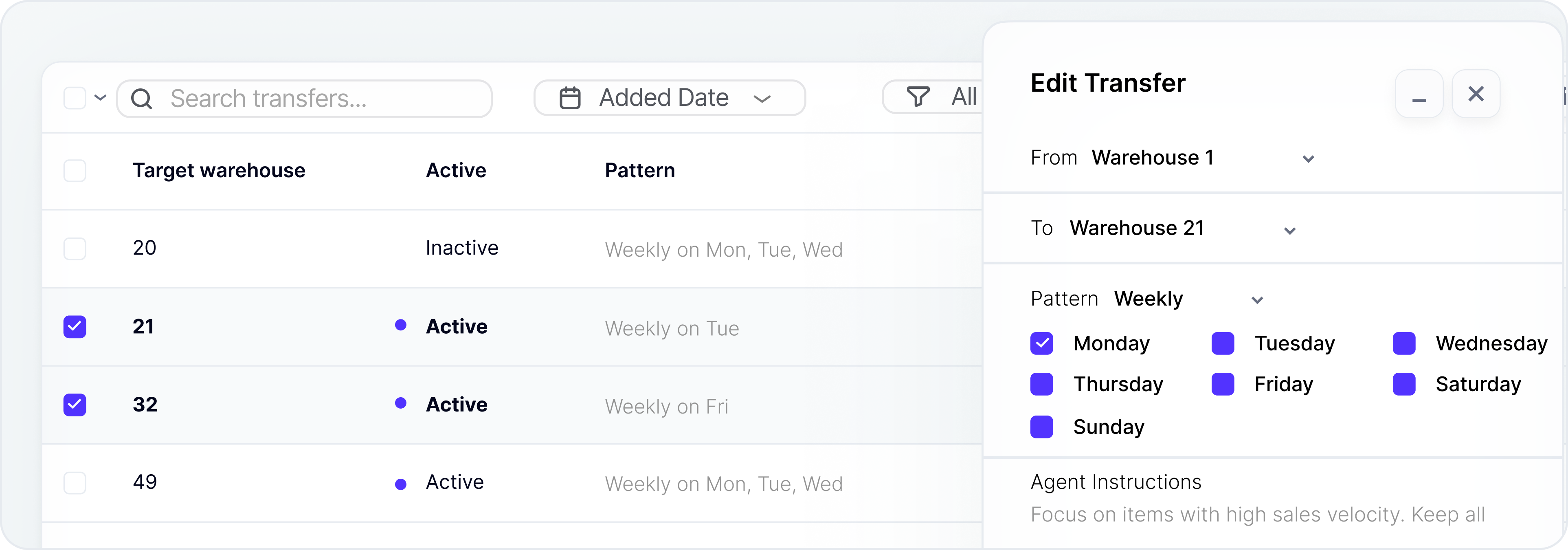Image resolution: width=1568 pixels, height=550 pixels.
Task: Toggle the Sunday checkbox
Action: (1041, 427)
